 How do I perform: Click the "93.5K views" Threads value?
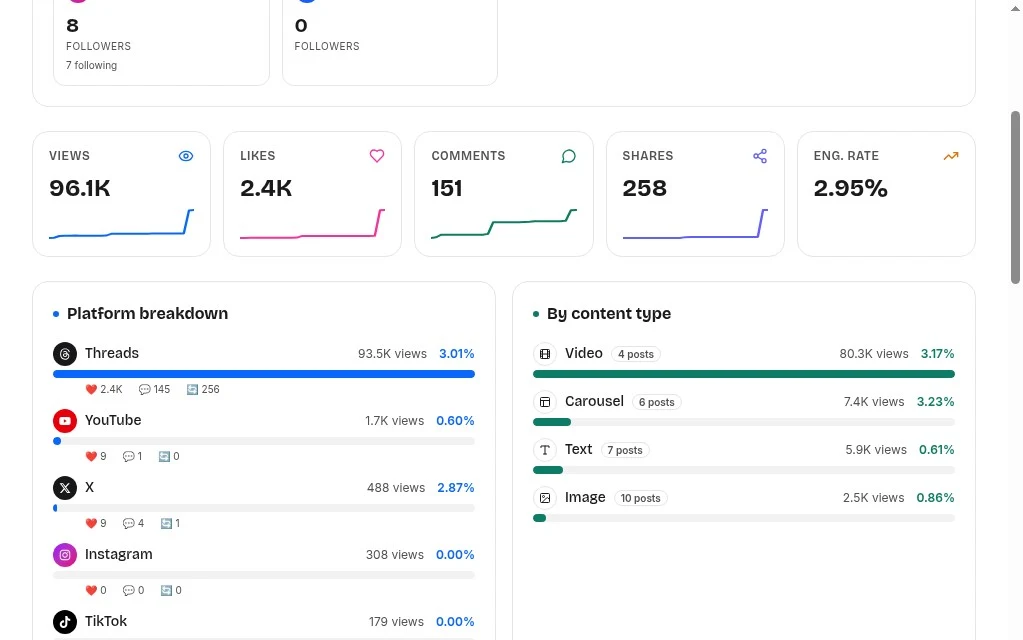pos(392,354)
